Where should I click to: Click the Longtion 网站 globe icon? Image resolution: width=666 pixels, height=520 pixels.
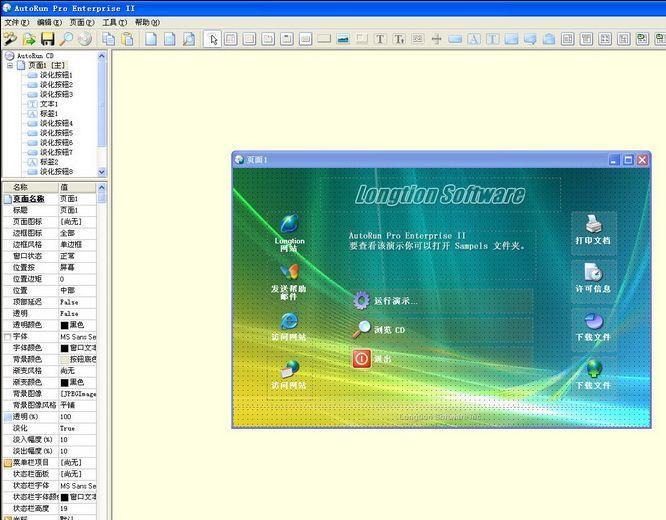pos(289,223)
